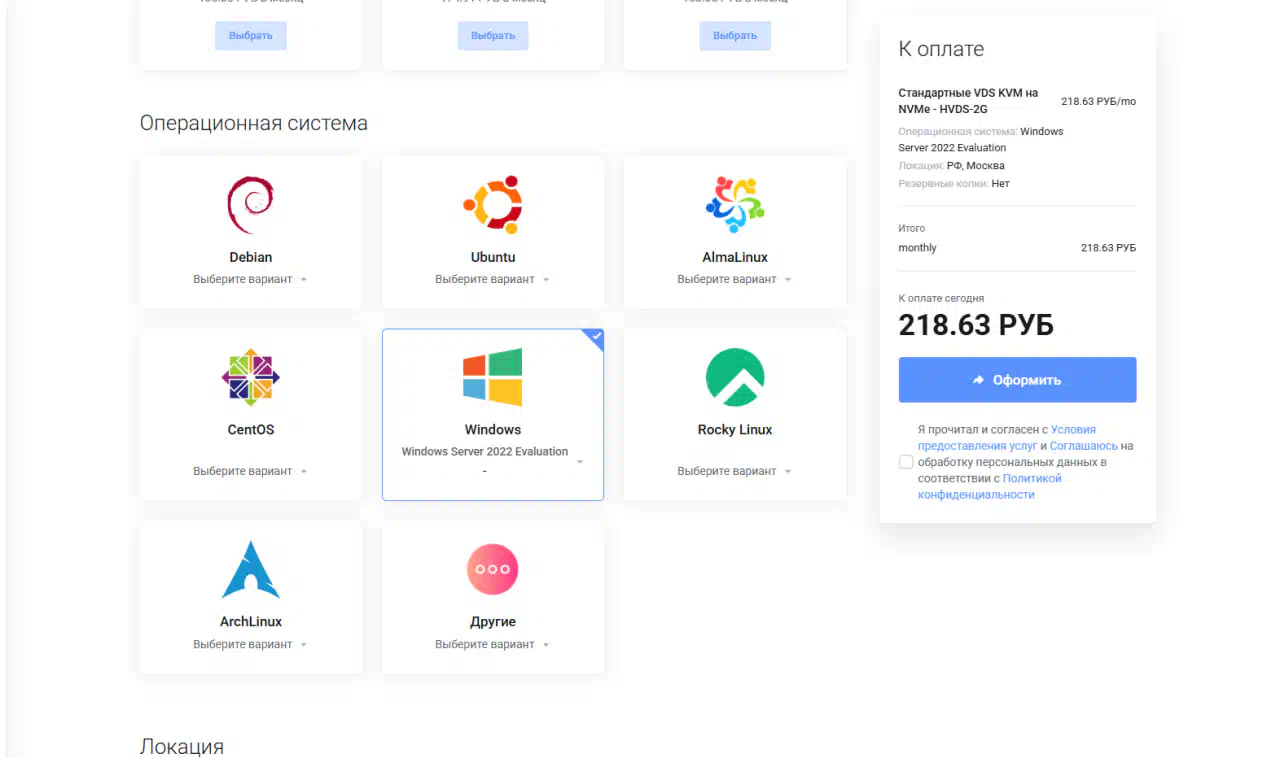Choose the Ubuntu logo icon

[x=493, y=204]
